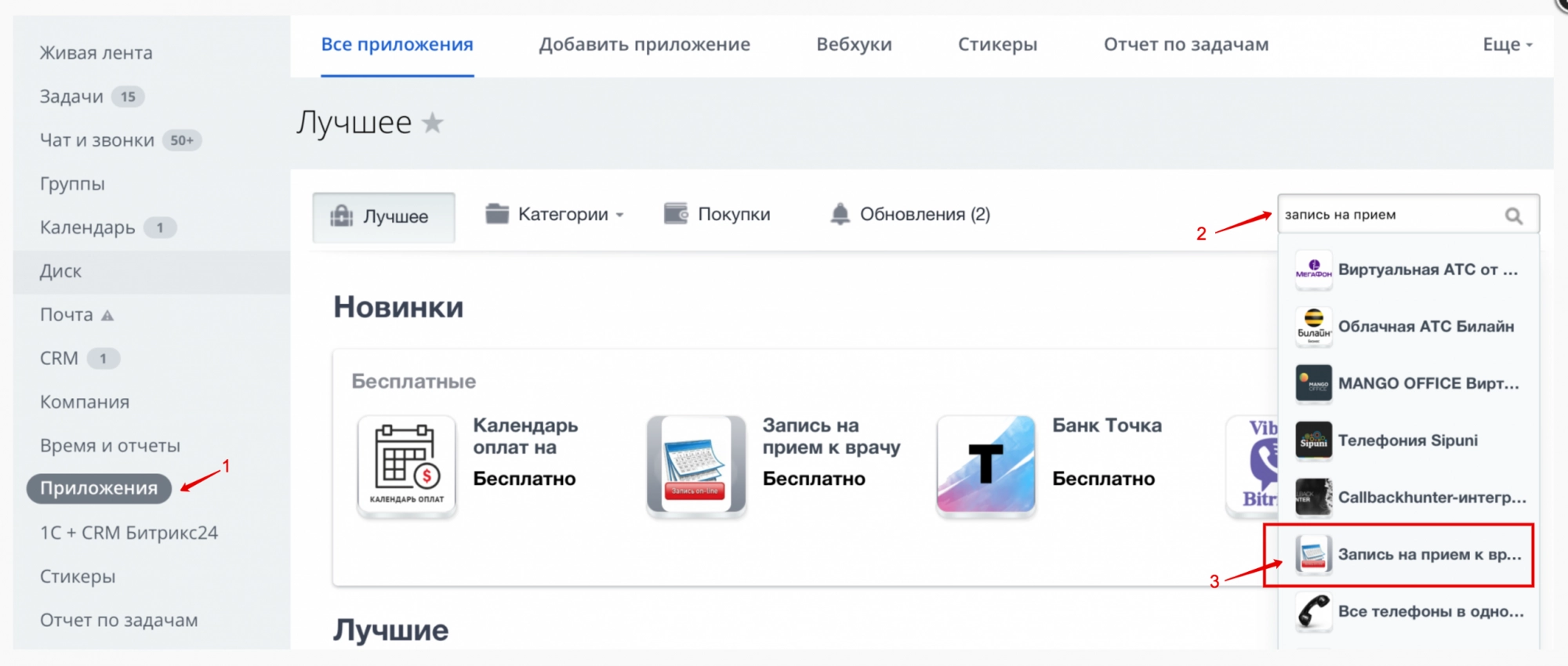The image size is (1568, 666).
Task: Focus the app search field
Action: pyautogui.click(x=1388, y=215)
